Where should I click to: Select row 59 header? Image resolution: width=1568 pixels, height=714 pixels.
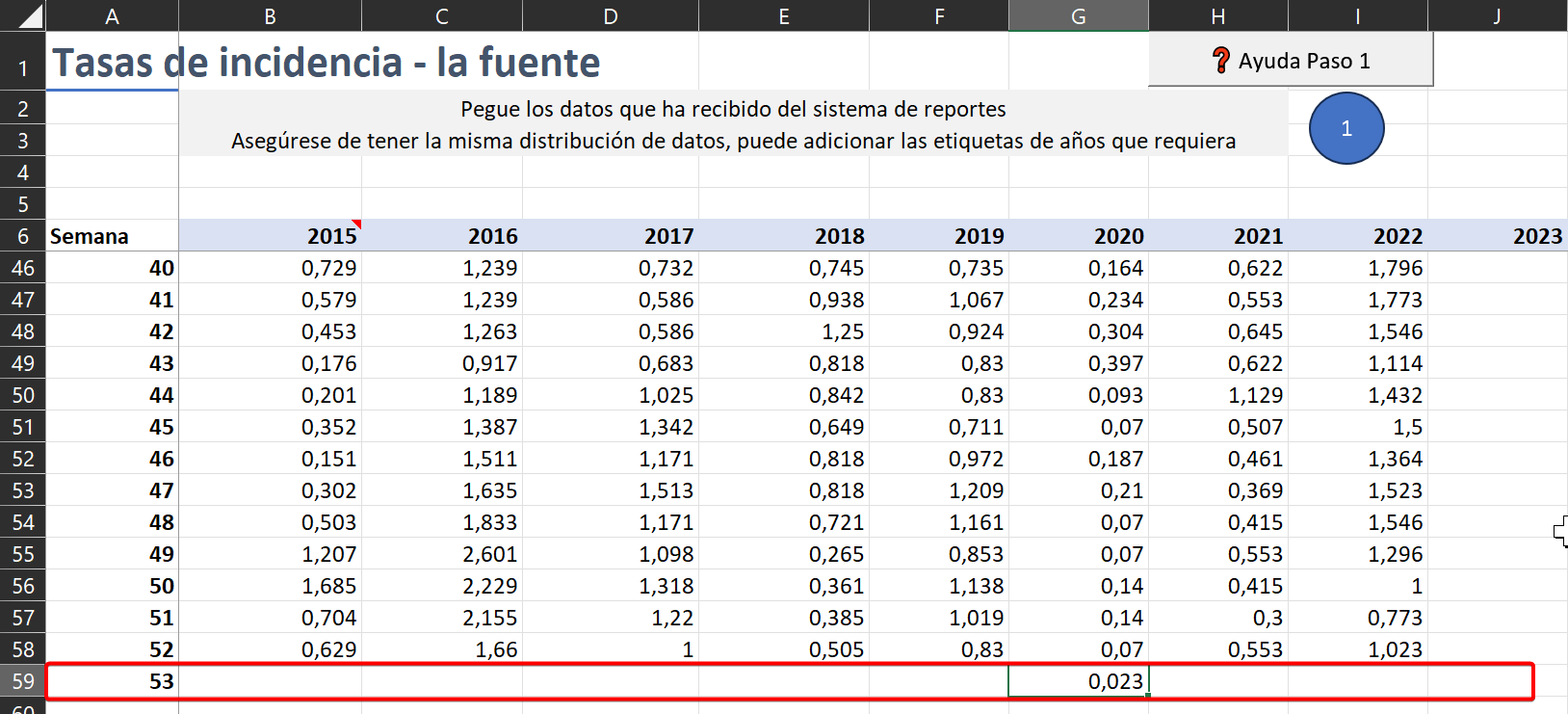pyautogui.click(x=22, y=681)
